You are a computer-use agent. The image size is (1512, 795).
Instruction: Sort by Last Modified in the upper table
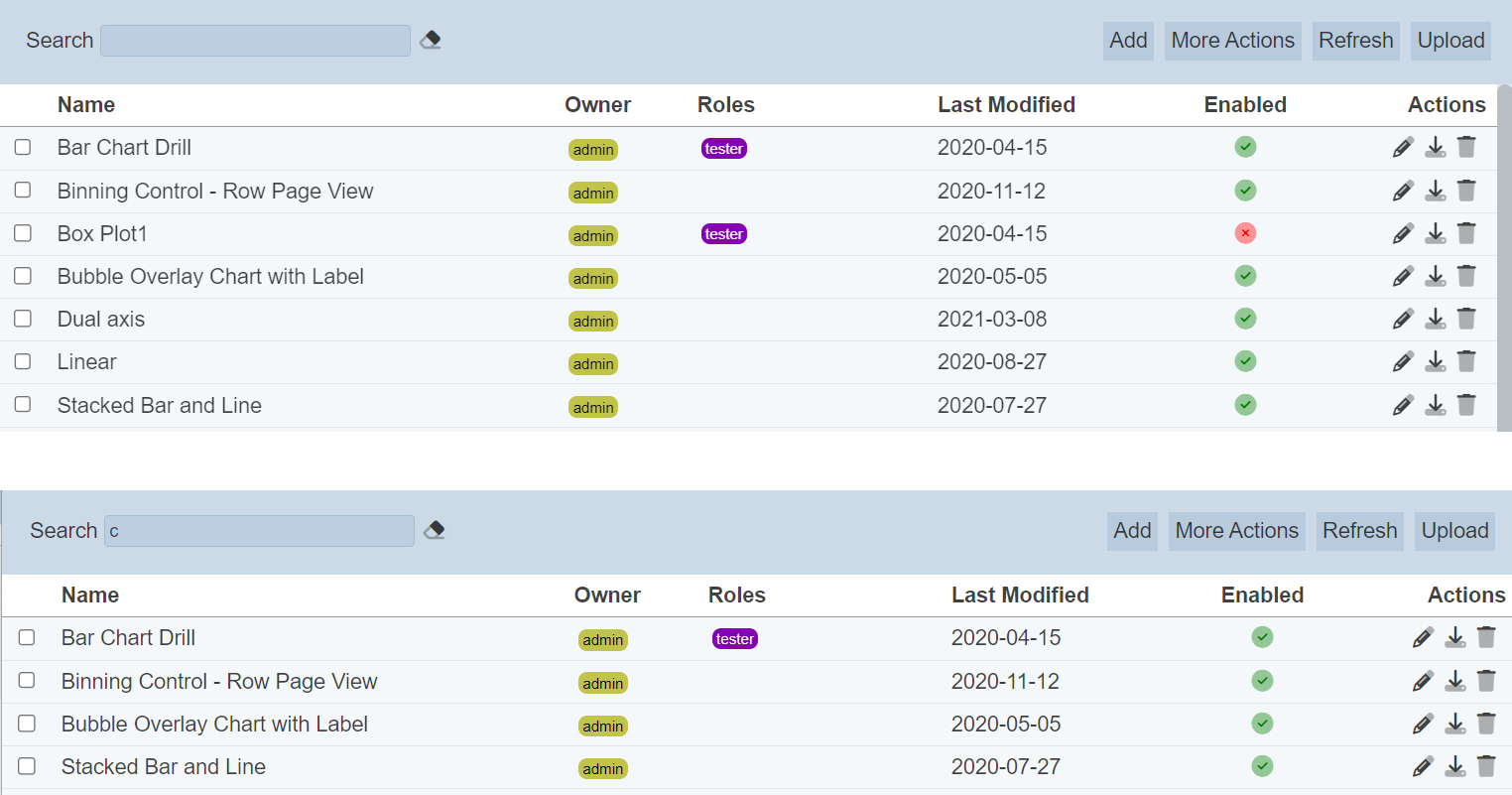coord(1006,105)
